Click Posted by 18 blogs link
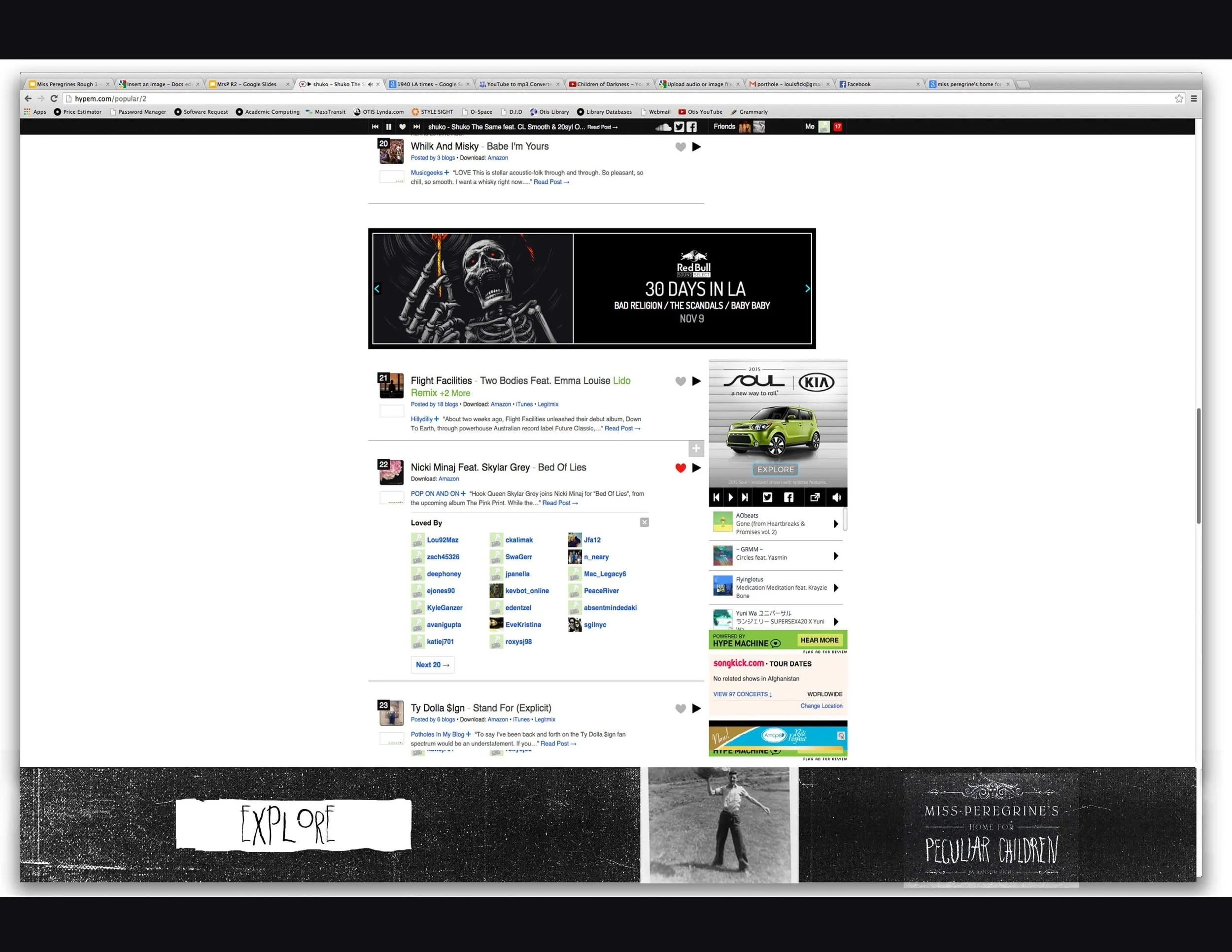Screen dimensions: 1232x952 point(434,405)
